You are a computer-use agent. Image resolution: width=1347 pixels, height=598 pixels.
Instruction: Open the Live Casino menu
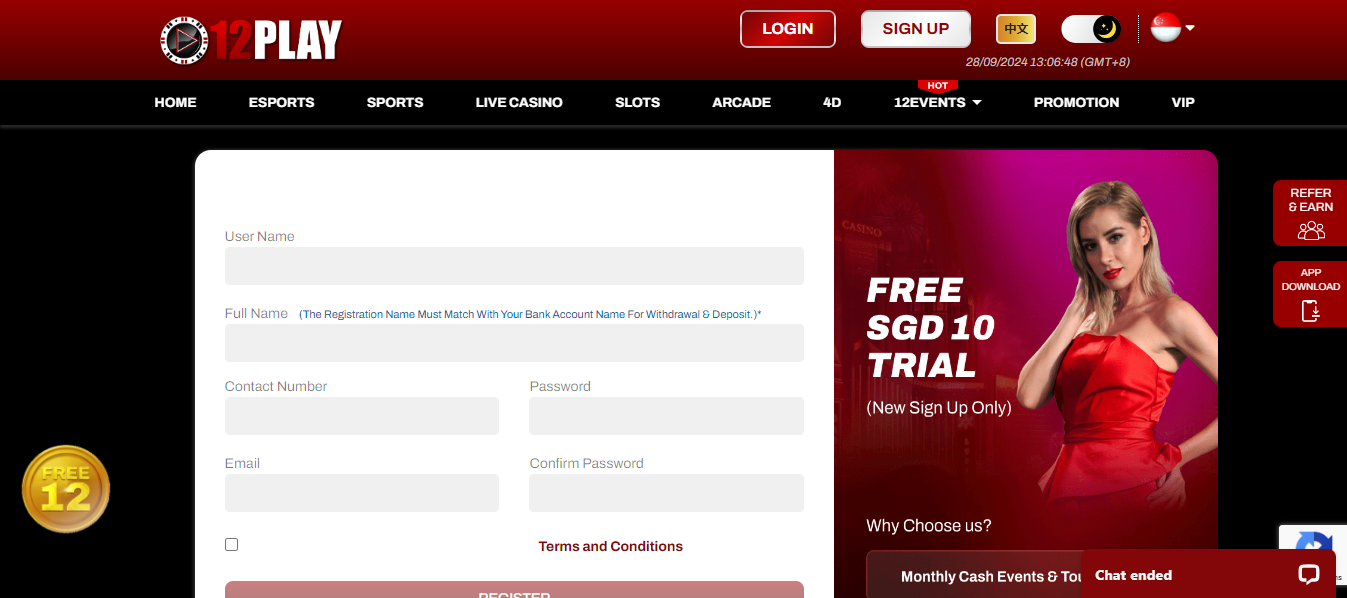tap(519, 102)
